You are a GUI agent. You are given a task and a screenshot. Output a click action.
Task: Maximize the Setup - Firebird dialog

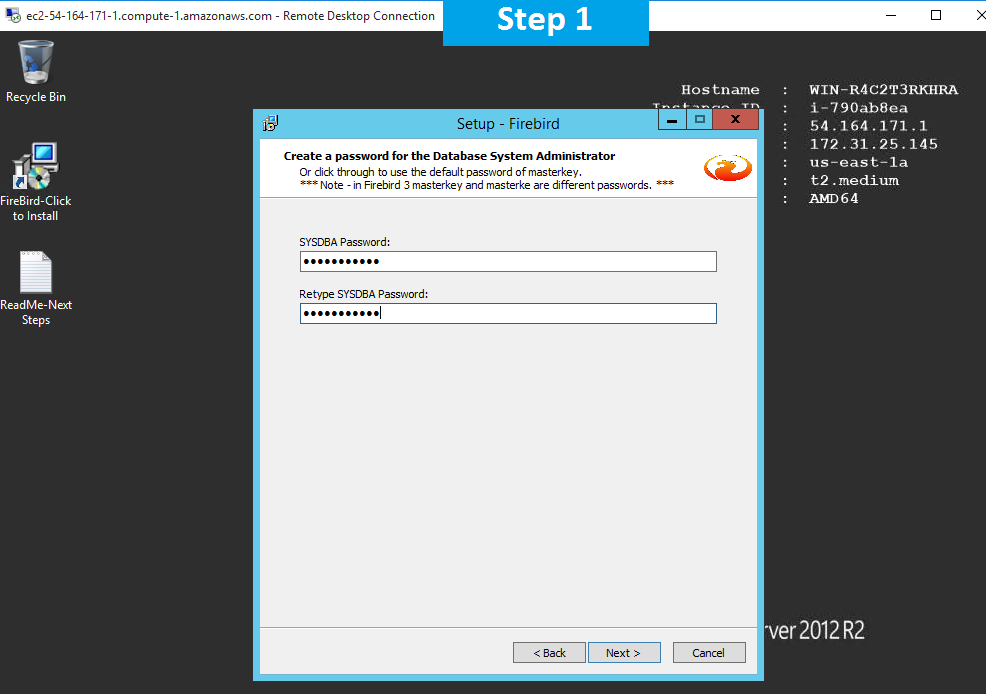tap(700, 120)
